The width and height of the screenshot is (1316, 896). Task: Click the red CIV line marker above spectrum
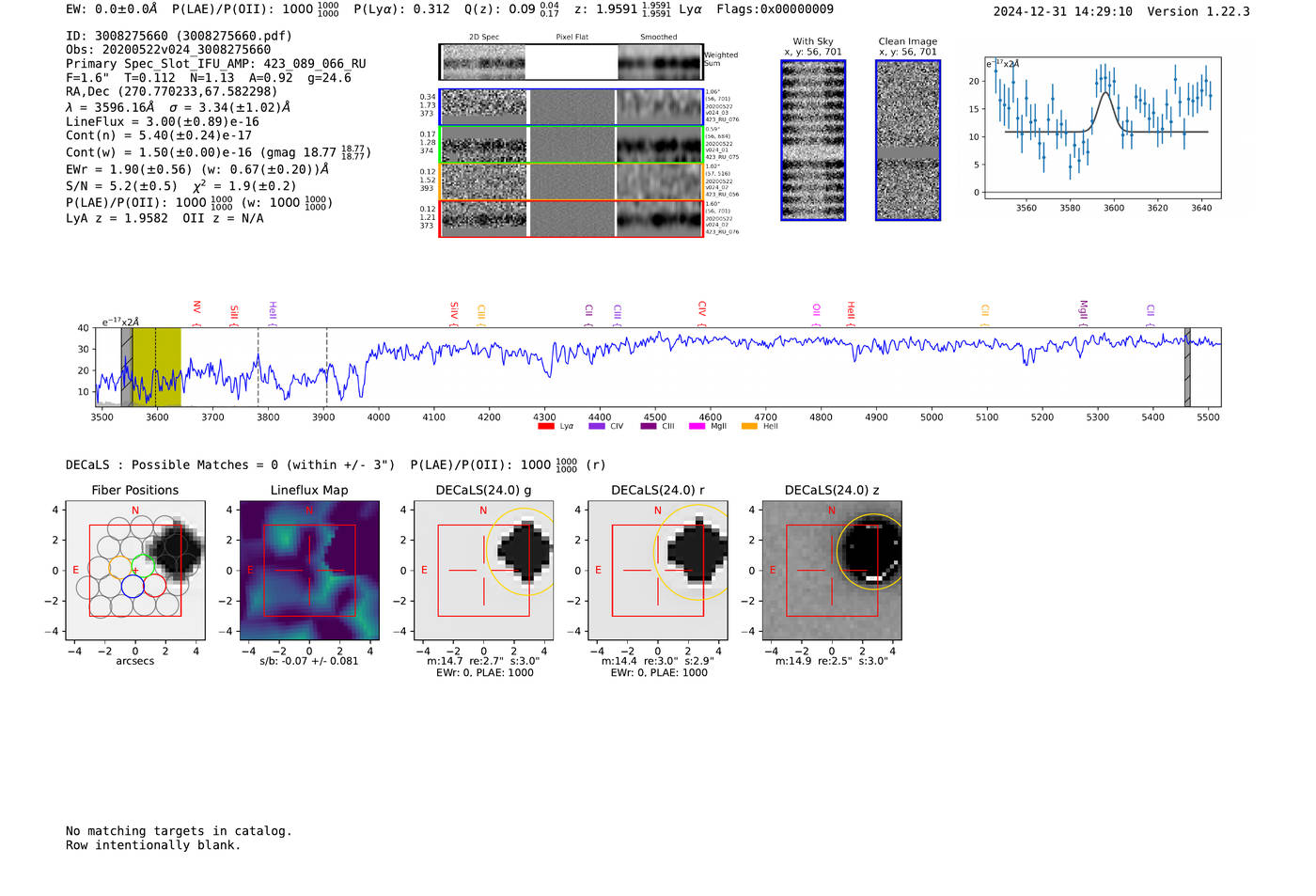[702, 312]
